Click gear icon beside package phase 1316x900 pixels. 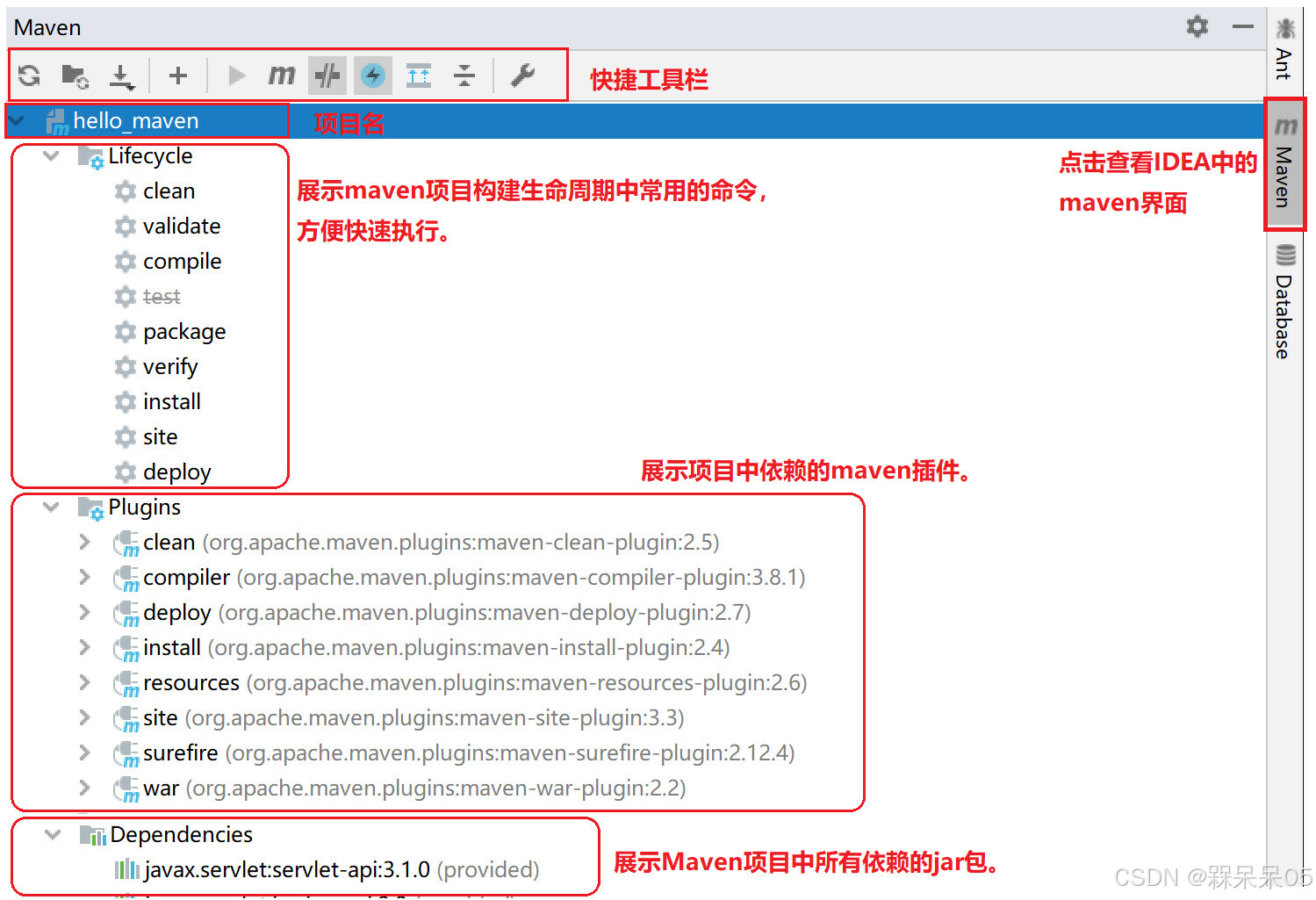126,331
